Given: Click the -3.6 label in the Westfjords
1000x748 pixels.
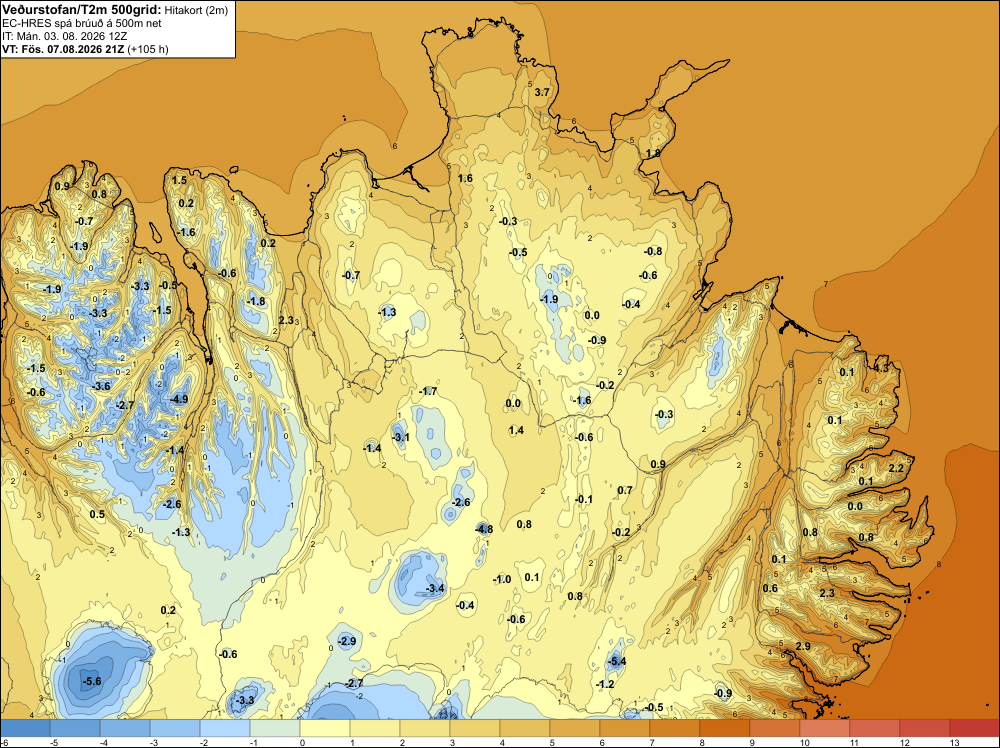Looking at the screenshot, I should (101, 386).
